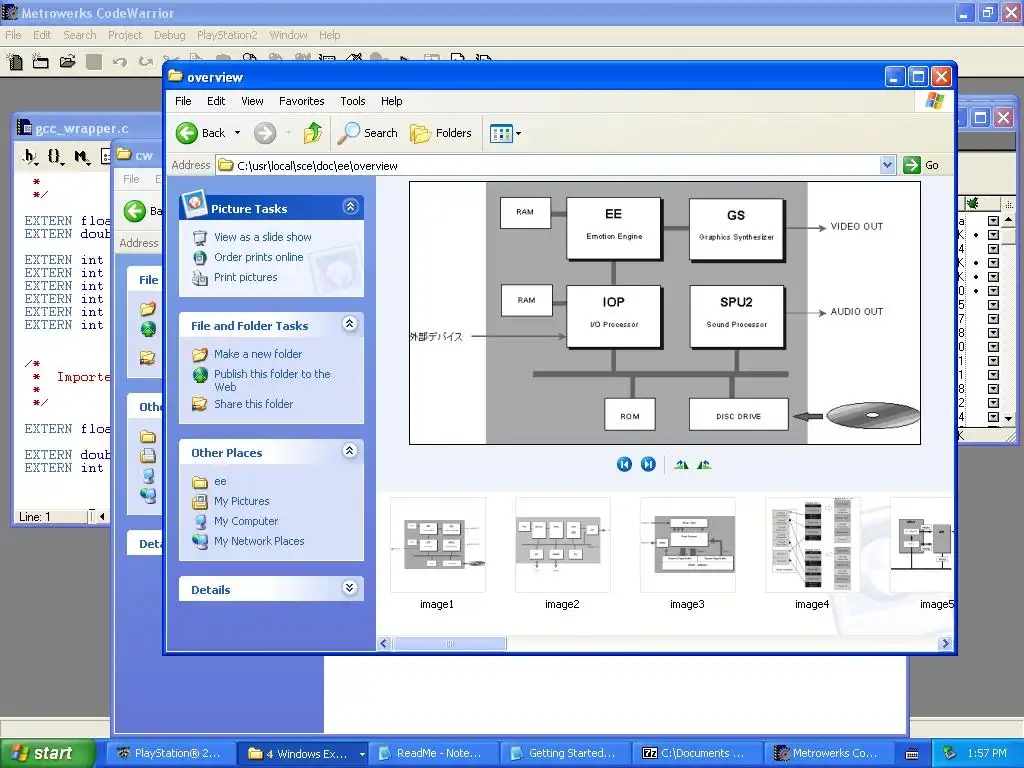1024x768 pixels.
Task: Open the Views dropdown arrow
Action: click(519, 133)
